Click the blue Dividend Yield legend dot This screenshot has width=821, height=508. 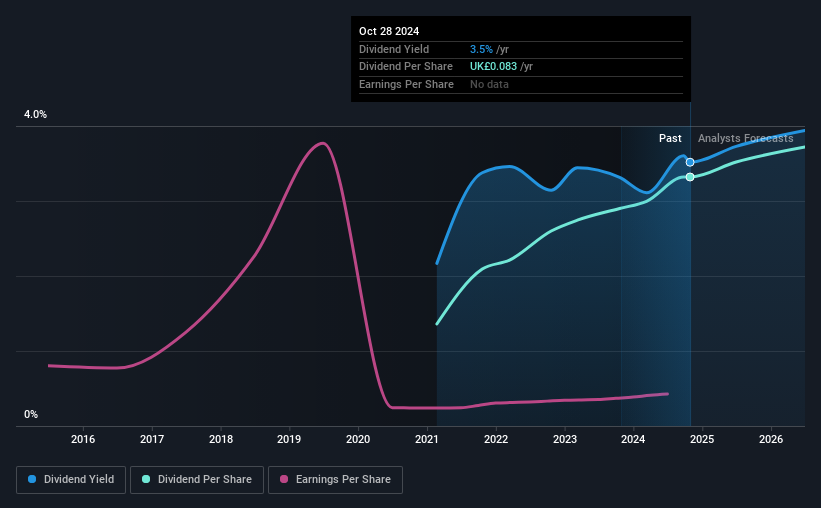[x=32, y=479]
